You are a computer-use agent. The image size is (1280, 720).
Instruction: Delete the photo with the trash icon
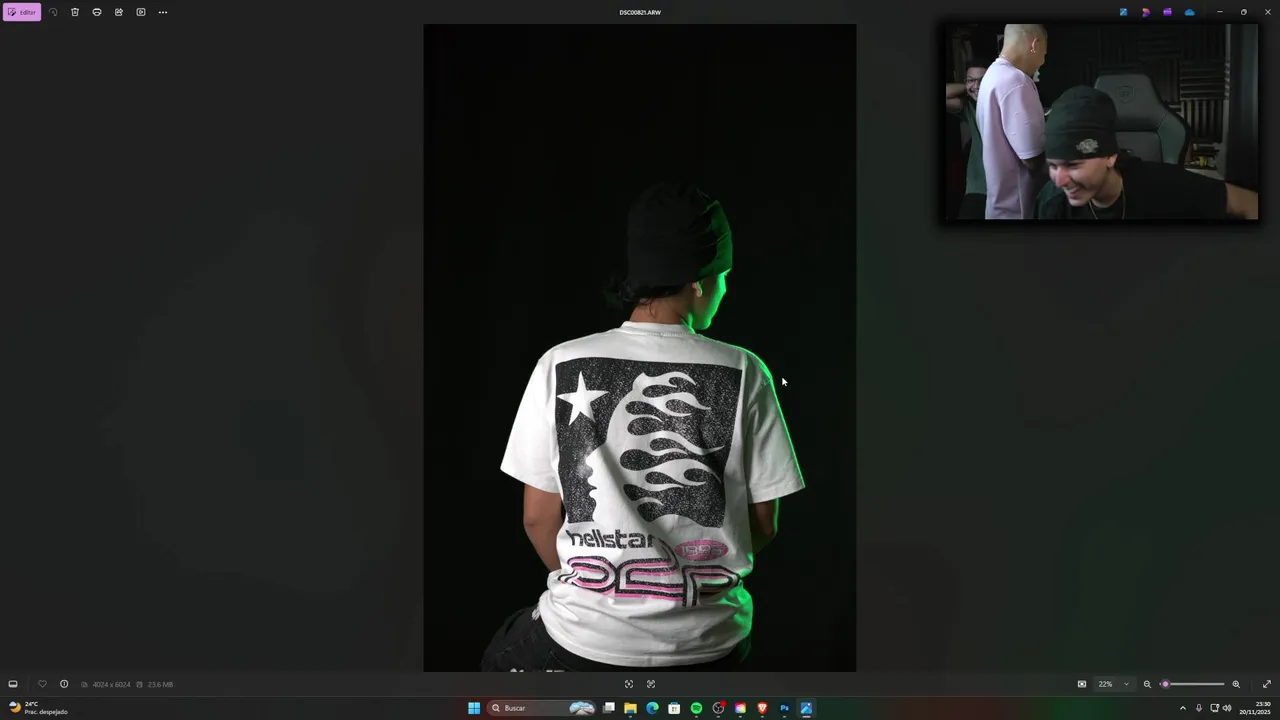pyautogui.click(x=75, y=12)
